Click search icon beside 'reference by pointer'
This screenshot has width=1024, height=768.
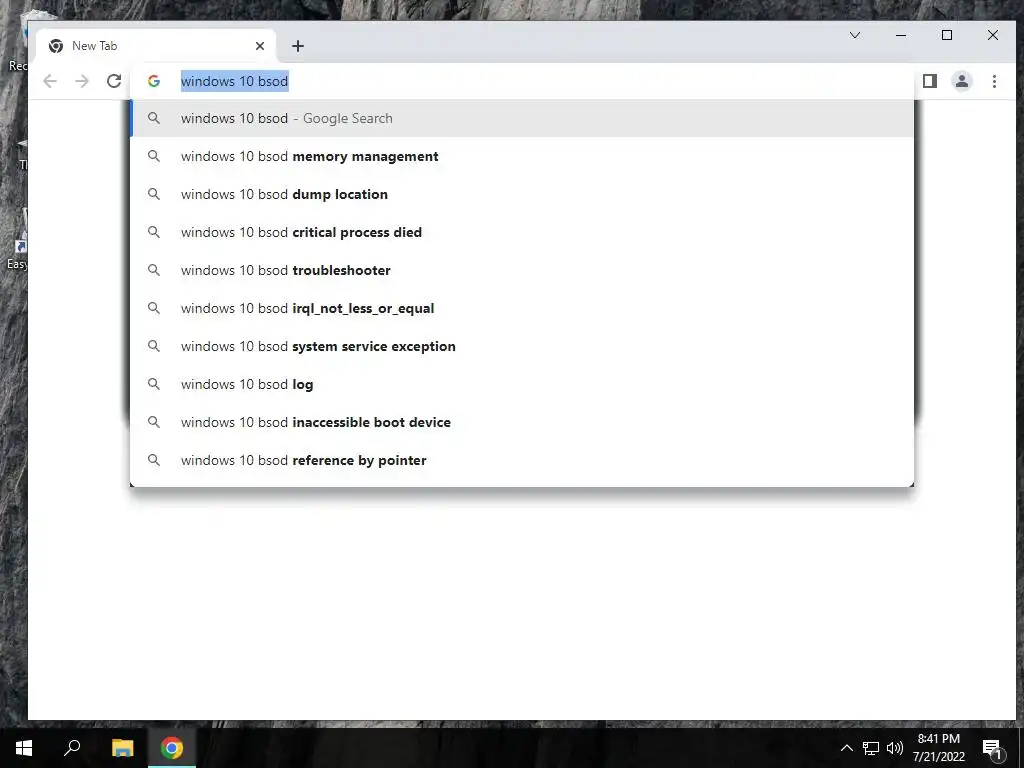coord(153,460)
